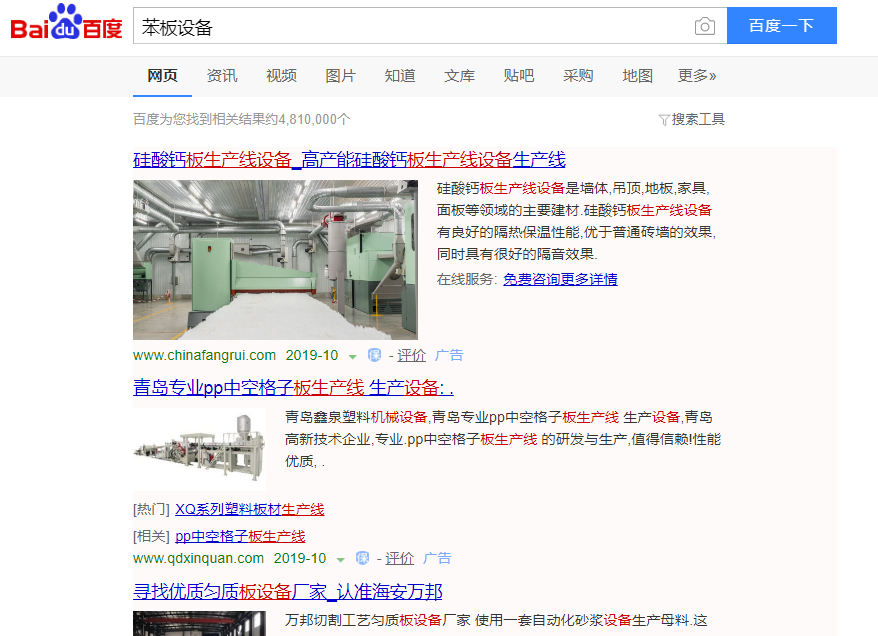Switch to the 图片 tab
This screenshot has width=878, height=636.
(340, 76)
